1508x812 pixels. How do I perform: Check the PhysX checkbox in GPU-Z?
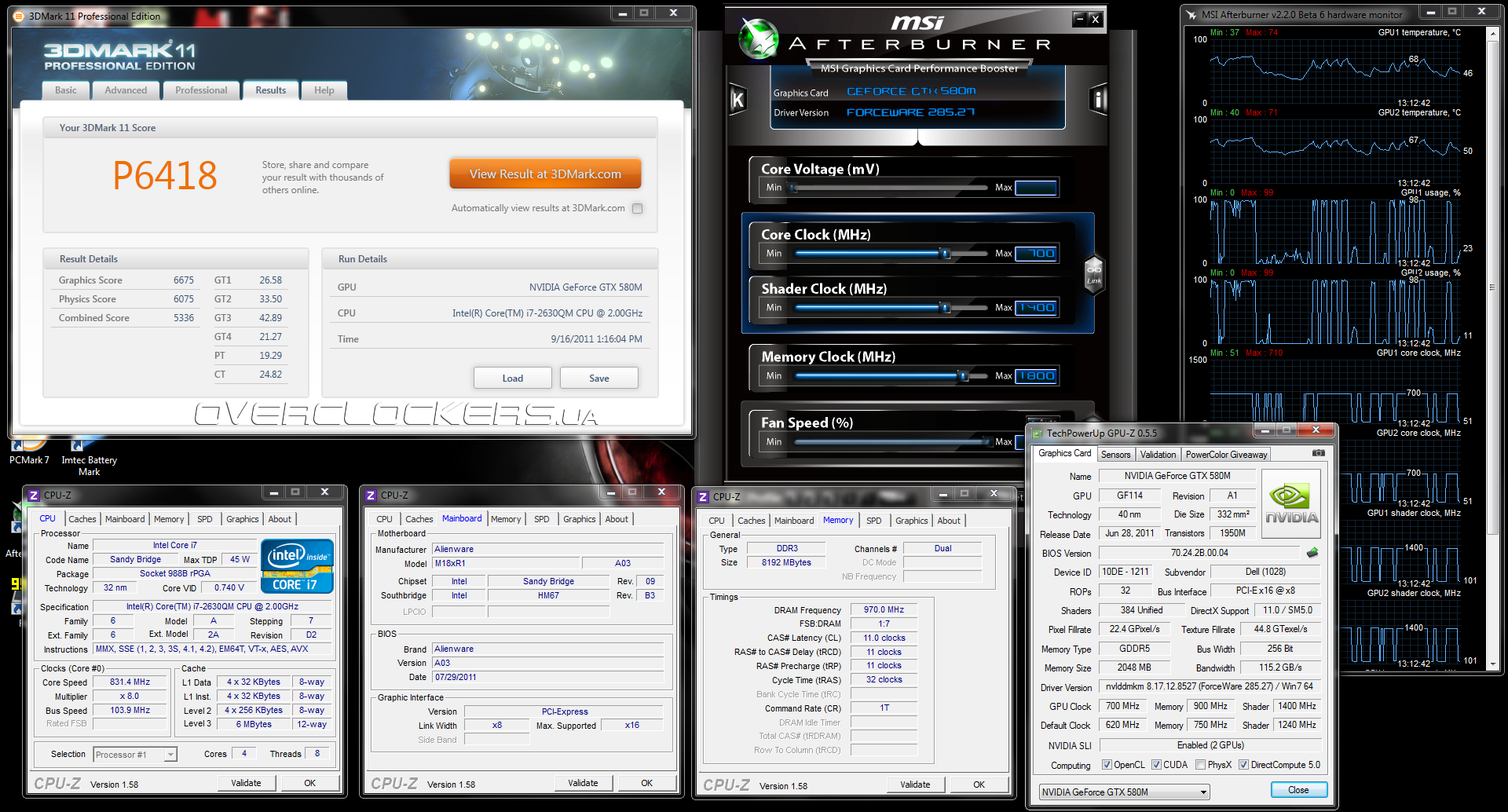pos(1200,765)
